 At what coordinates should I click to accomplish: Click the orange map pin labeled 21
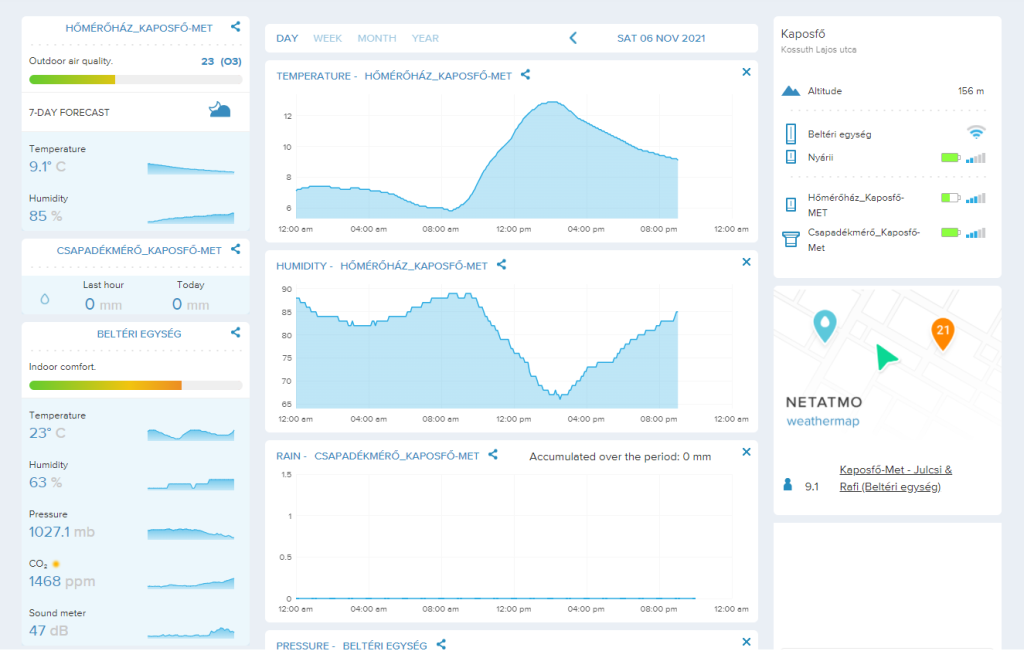[x=942, y=332]
